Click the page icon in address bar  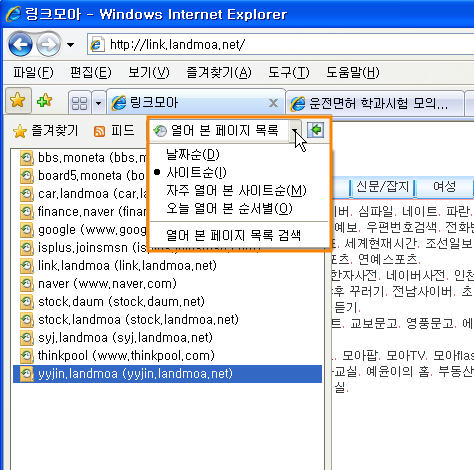97,45
